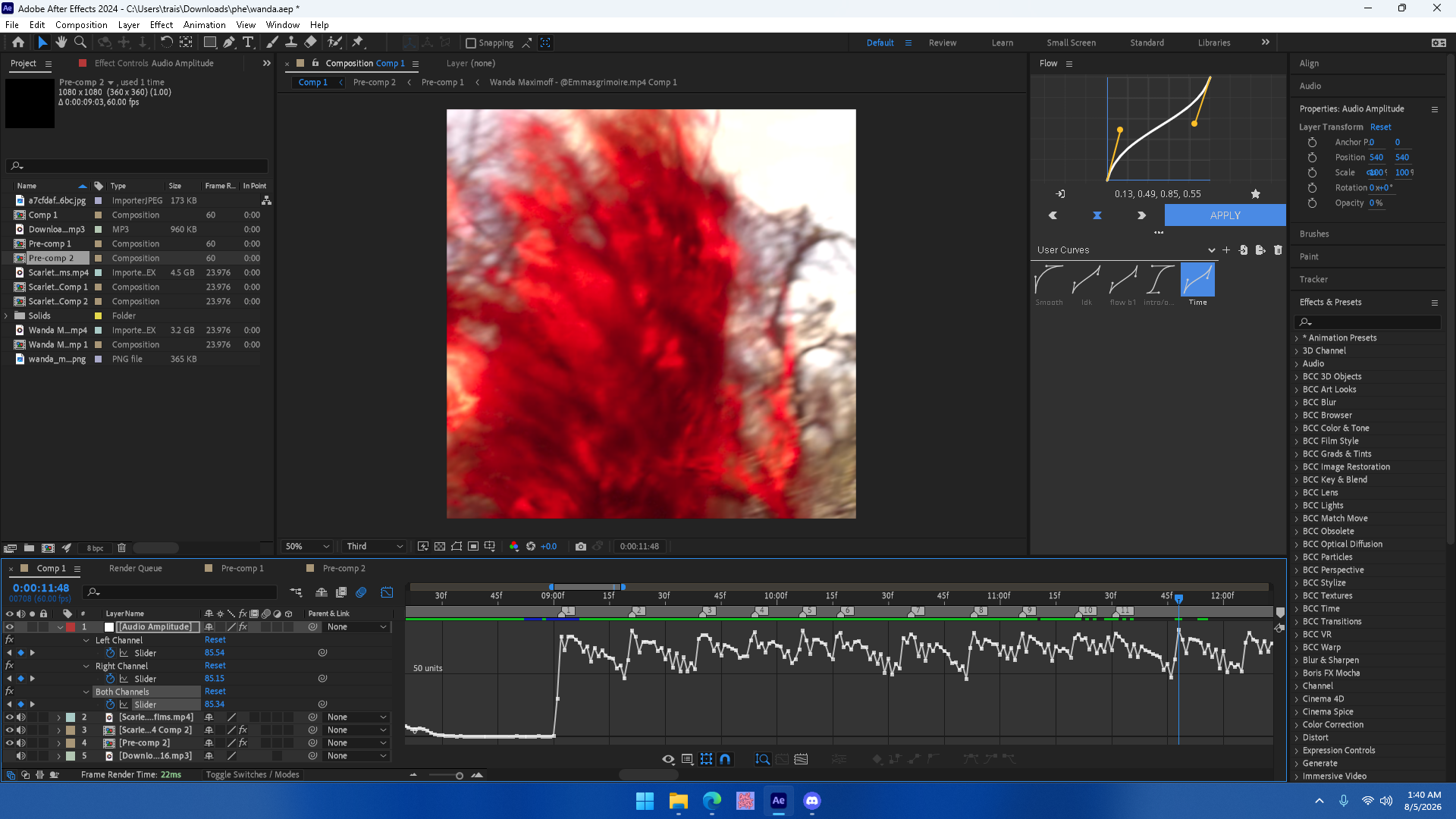Open the Third resolution dropdown
Viewport: 1456px width, 819px height.
(x=375, y=546)
